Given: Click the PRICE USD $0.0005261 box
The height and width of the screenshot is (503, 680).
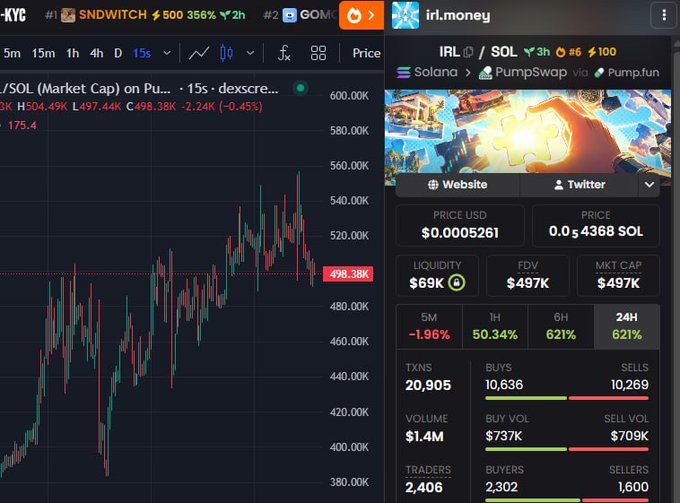Looking at the screenshot, I should point(460,225).
